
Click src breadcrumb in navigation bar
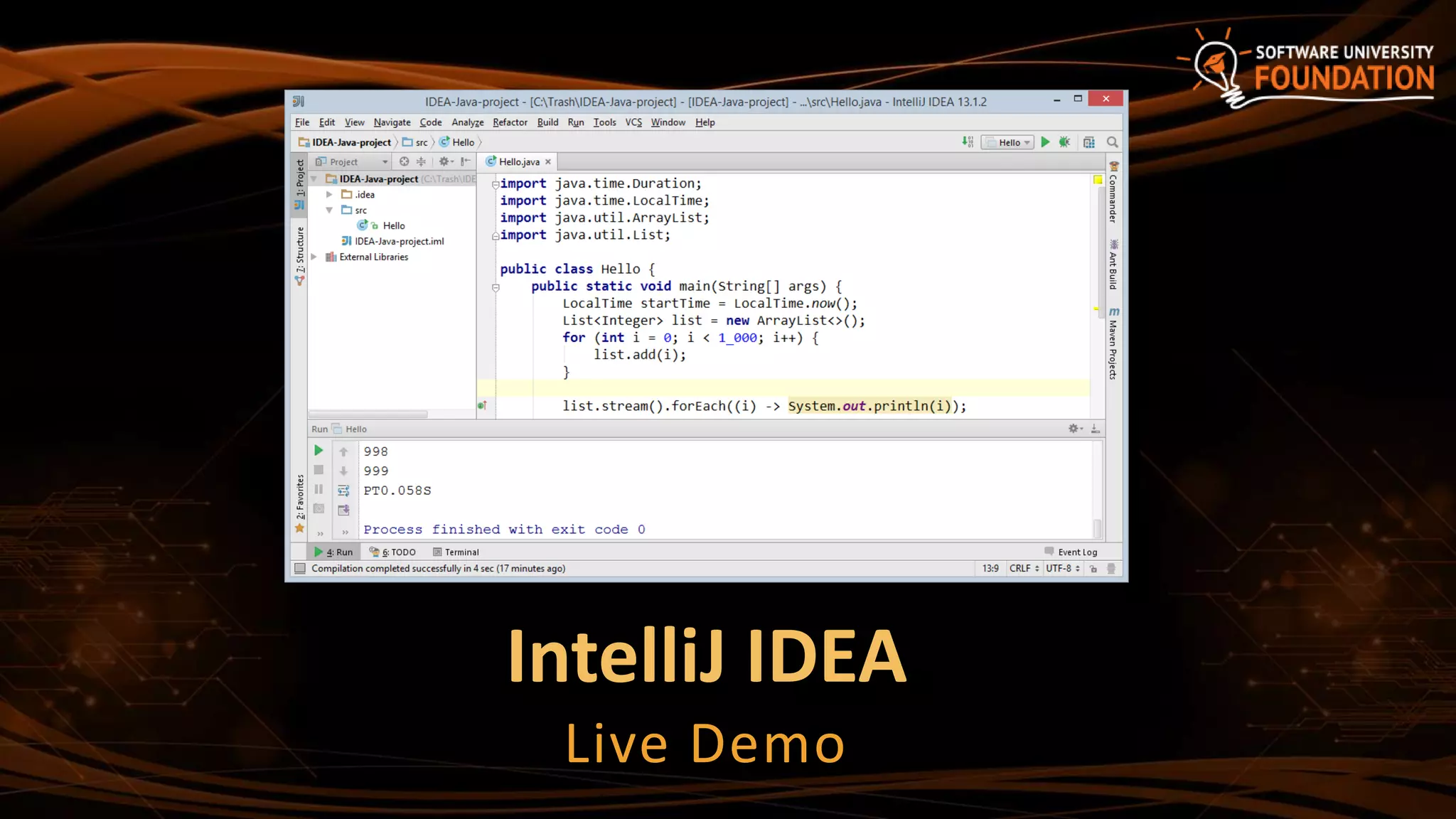tap(415, 142)
